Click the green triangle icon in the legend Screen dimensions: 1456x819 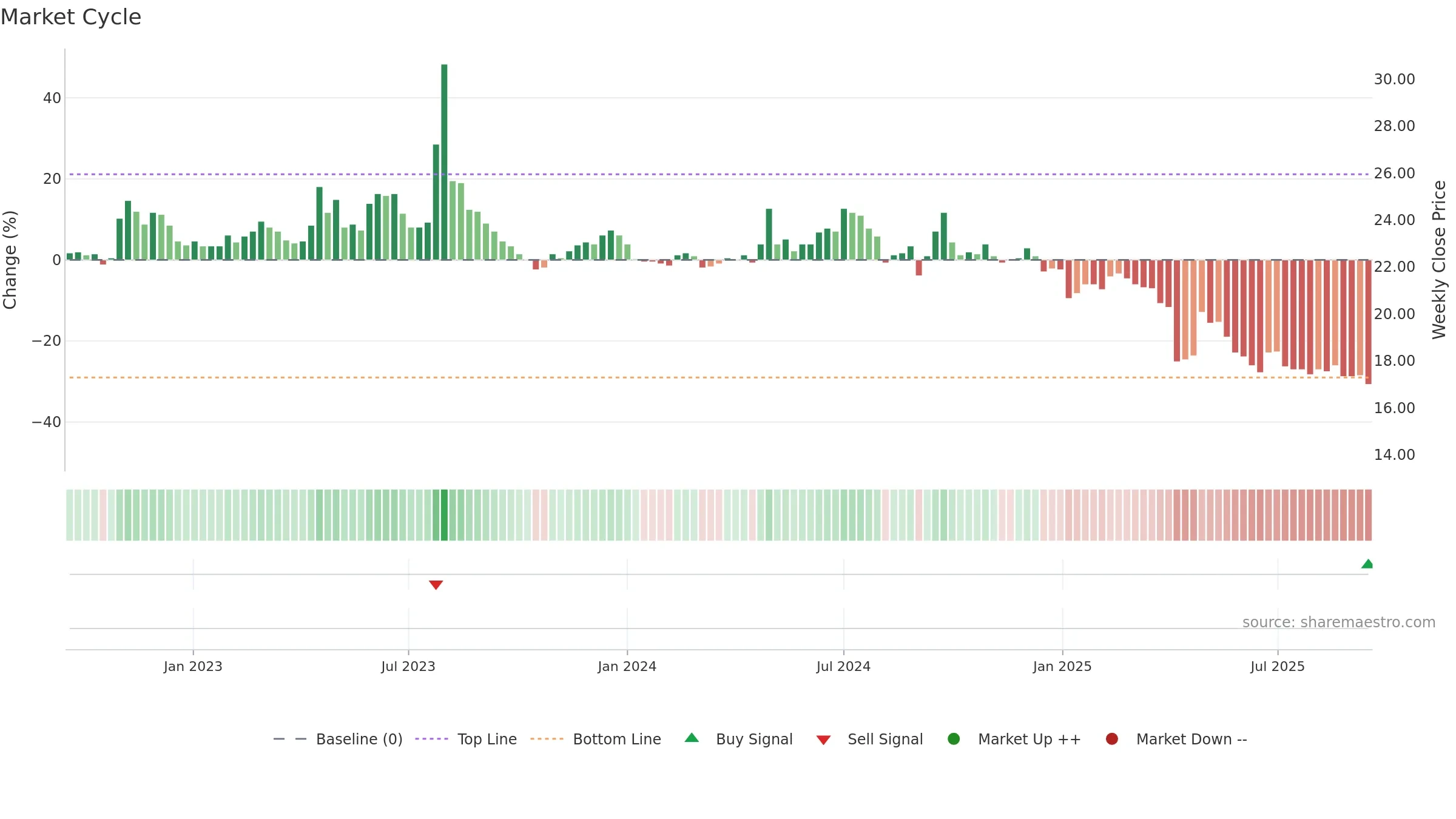click(x=692, y=738)
